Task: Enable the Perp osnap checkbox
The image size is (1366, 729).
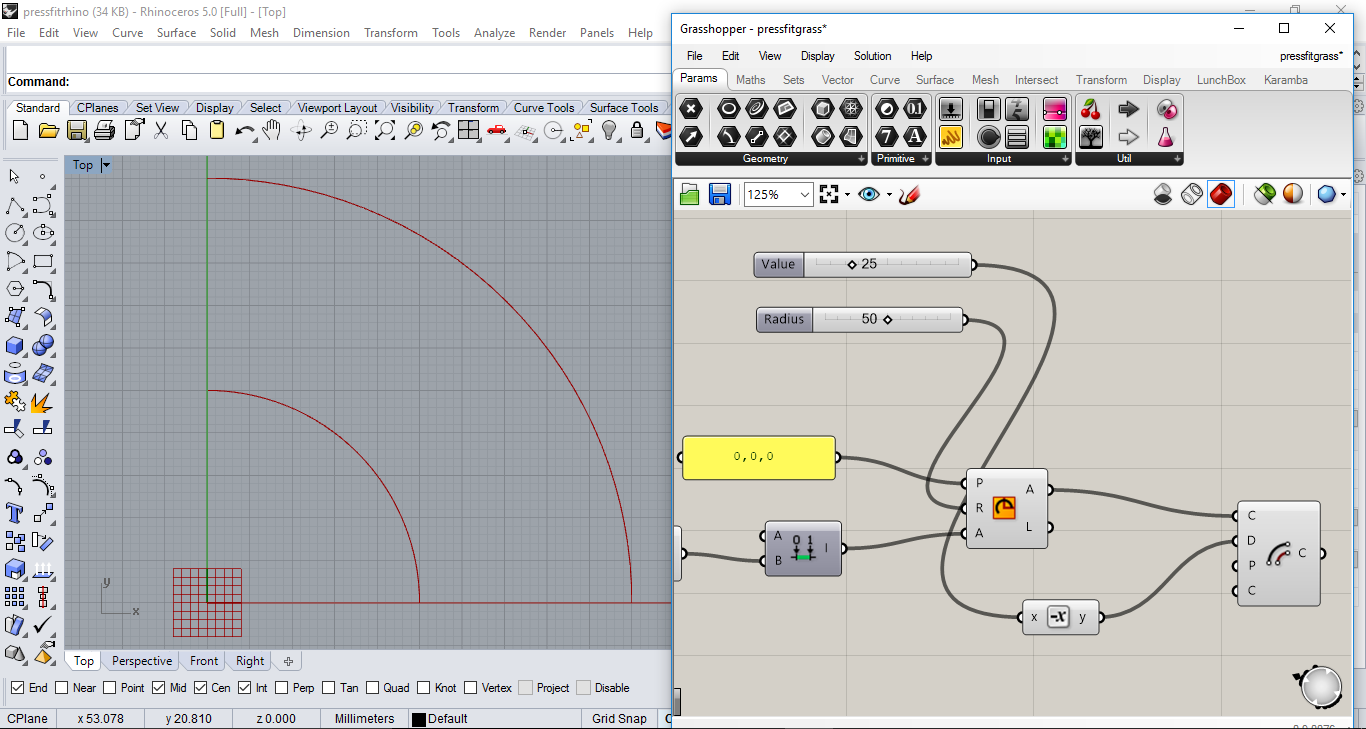Action: click(x=281, y=688)
